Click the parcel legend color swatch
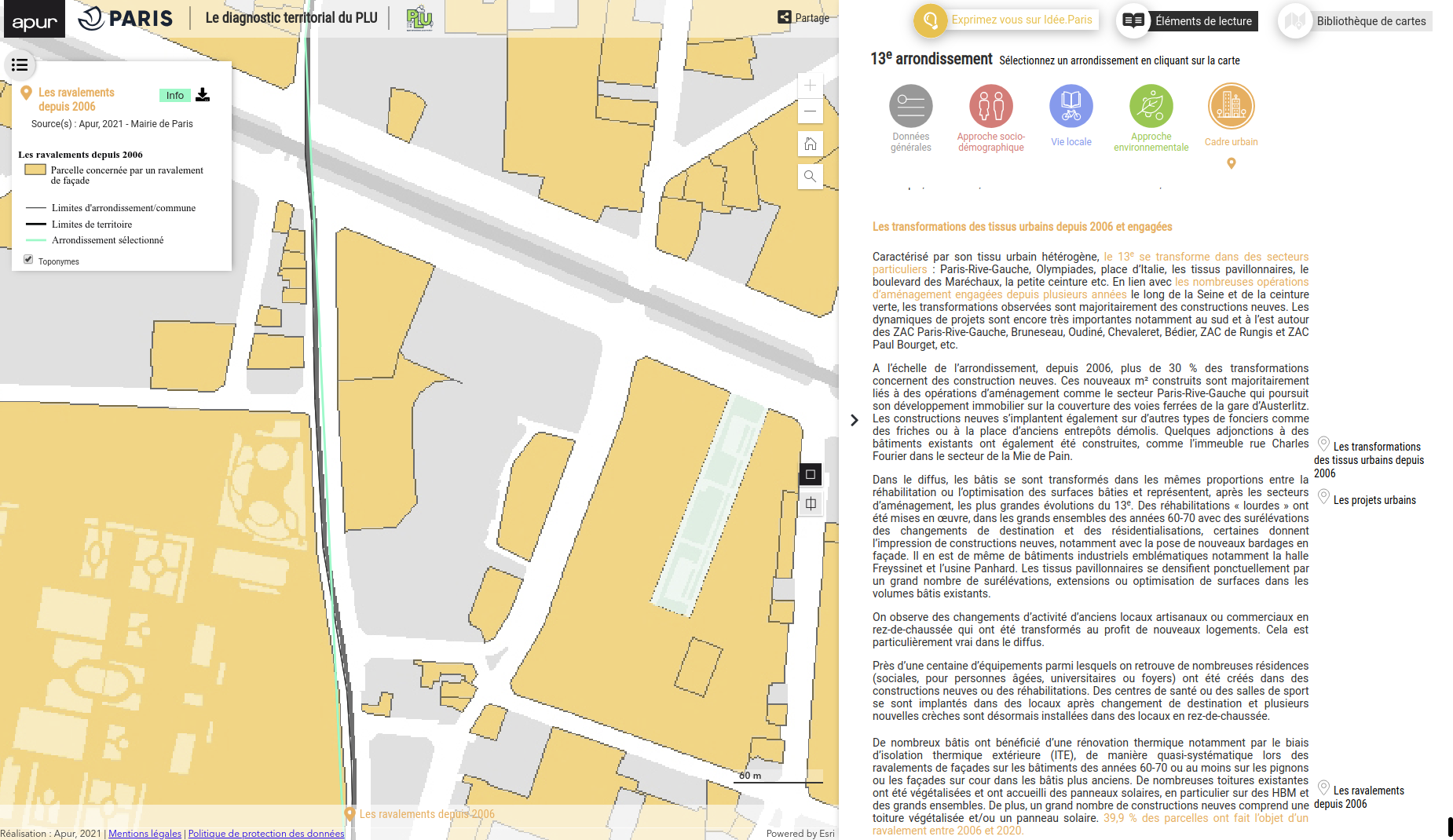Viewport: 1453px width, 840px height. 35,170
